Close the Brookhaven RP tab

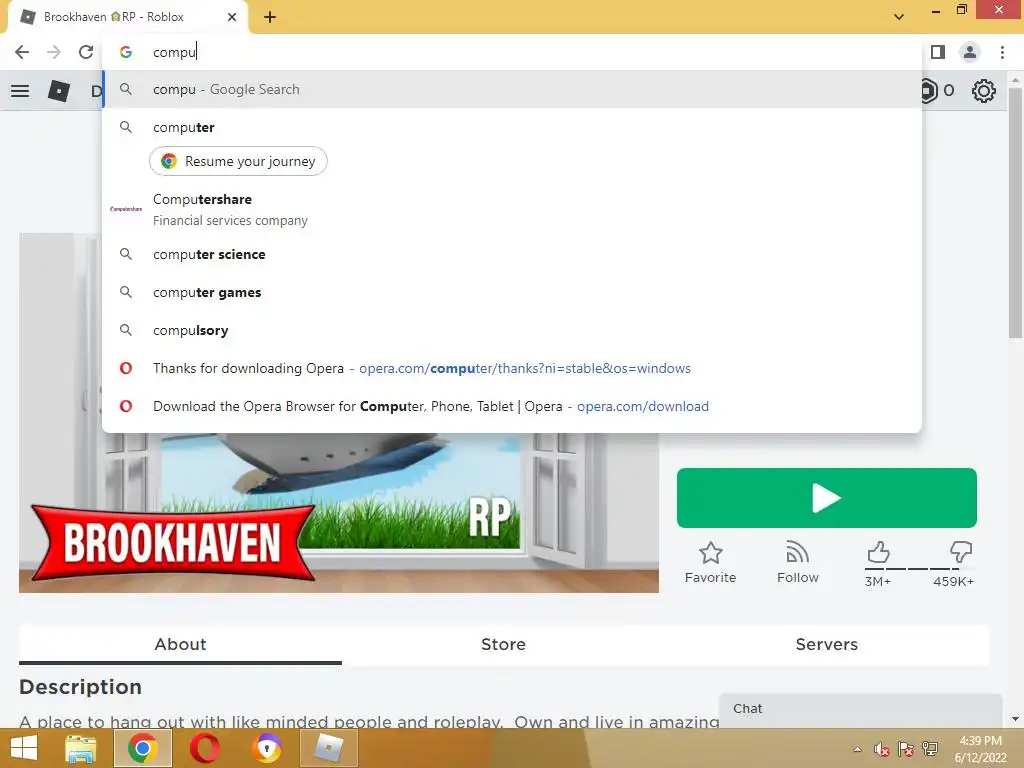[x=232, y=17]
